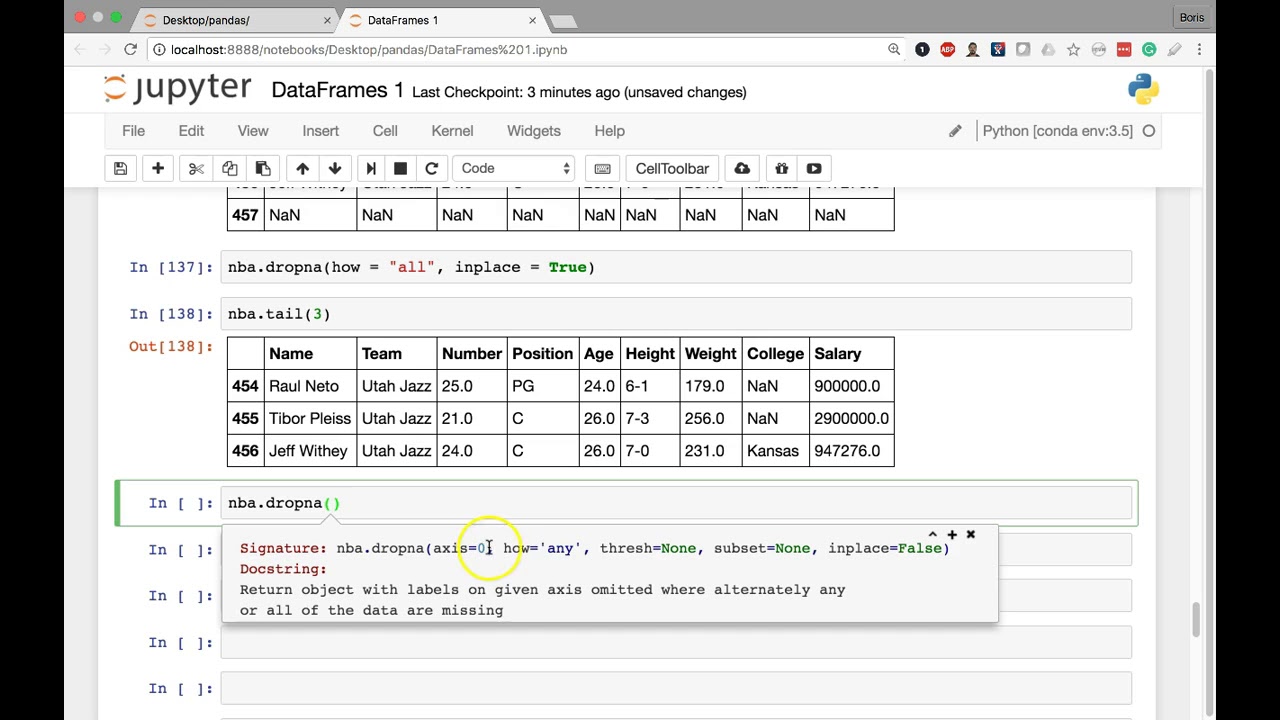1280x720 pixels.
Task: Move selected cell down arrow
Action: 335,168
